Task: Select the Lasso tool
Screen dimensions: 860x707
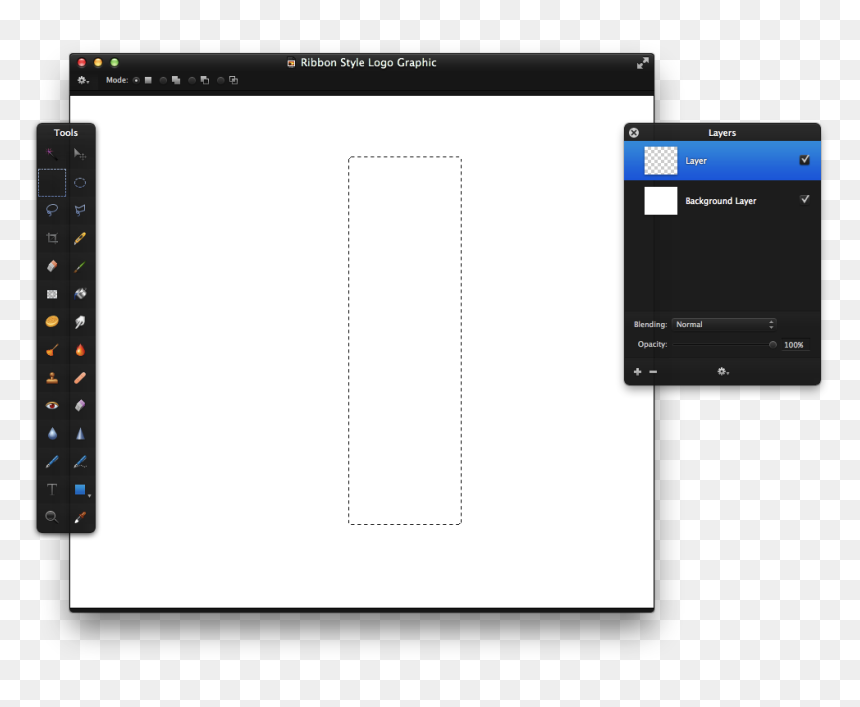Action: [x=52, y=210]
